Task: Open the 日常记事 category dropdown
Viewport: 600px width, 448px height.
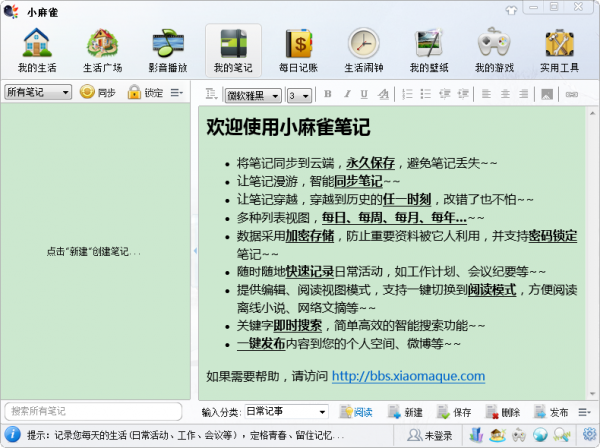Action: (x=286, y=412)
